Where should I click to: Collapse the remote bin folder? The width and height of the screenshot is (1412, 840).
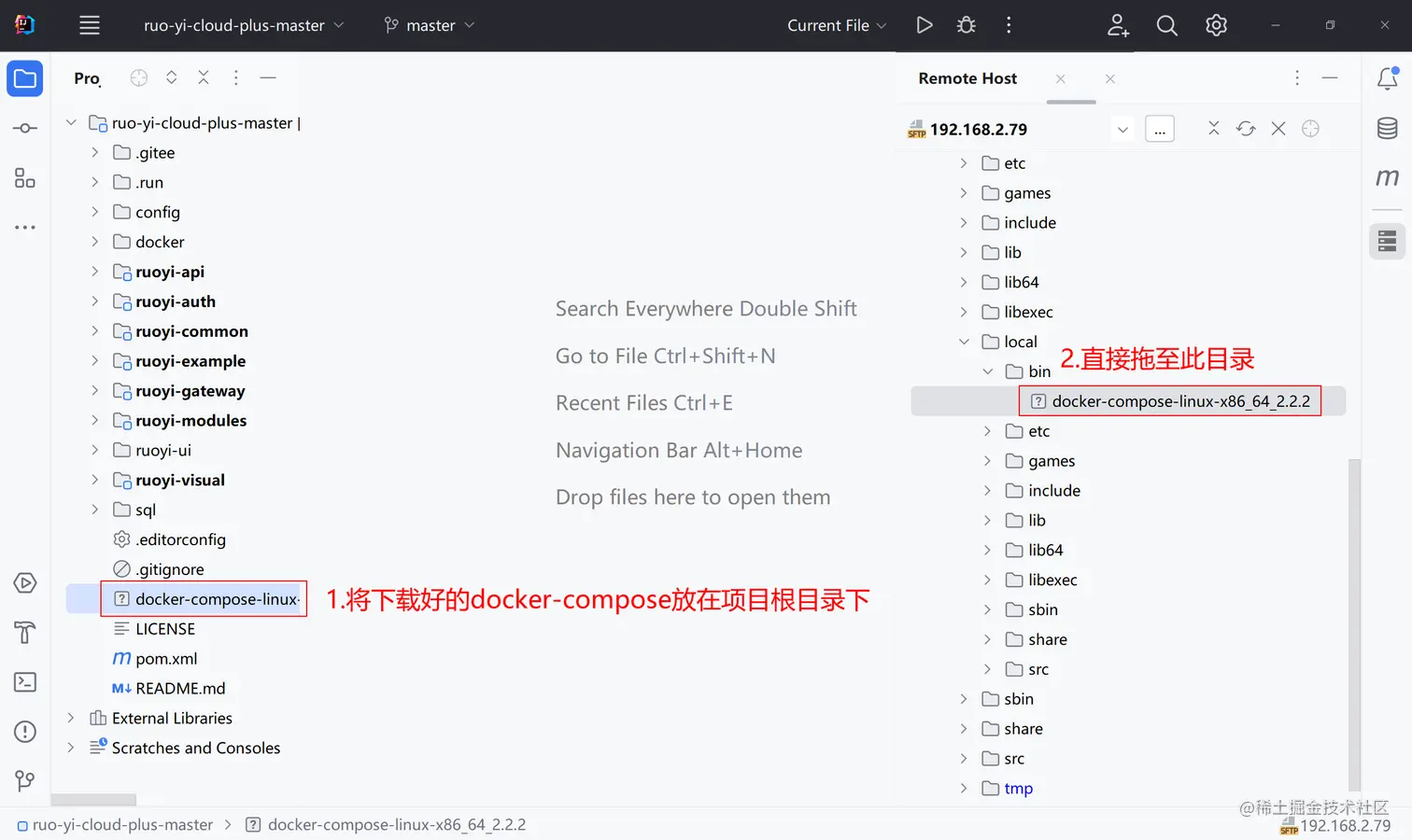[988, 371]
